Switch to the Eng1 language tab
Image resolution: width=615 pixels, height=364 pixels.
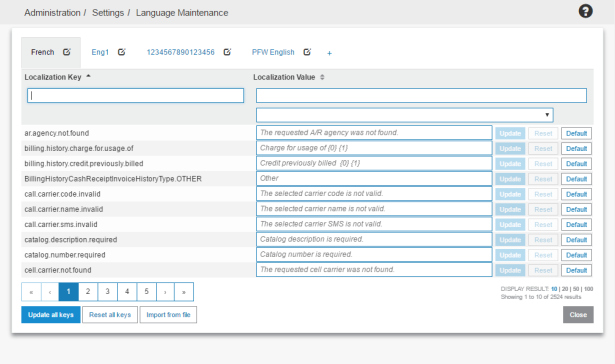coord(100,52)
